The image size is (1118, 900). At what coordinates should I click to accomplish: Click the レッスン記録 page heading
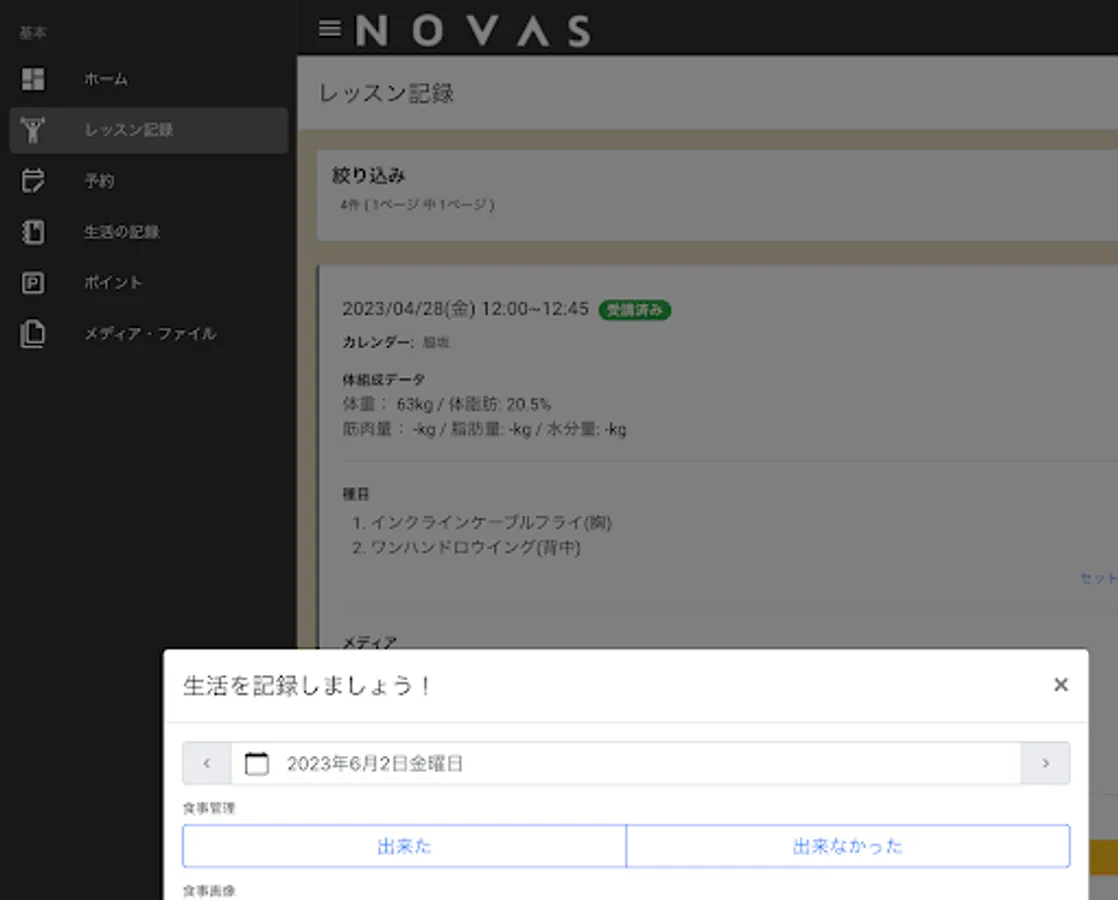(x=386, y=93)
